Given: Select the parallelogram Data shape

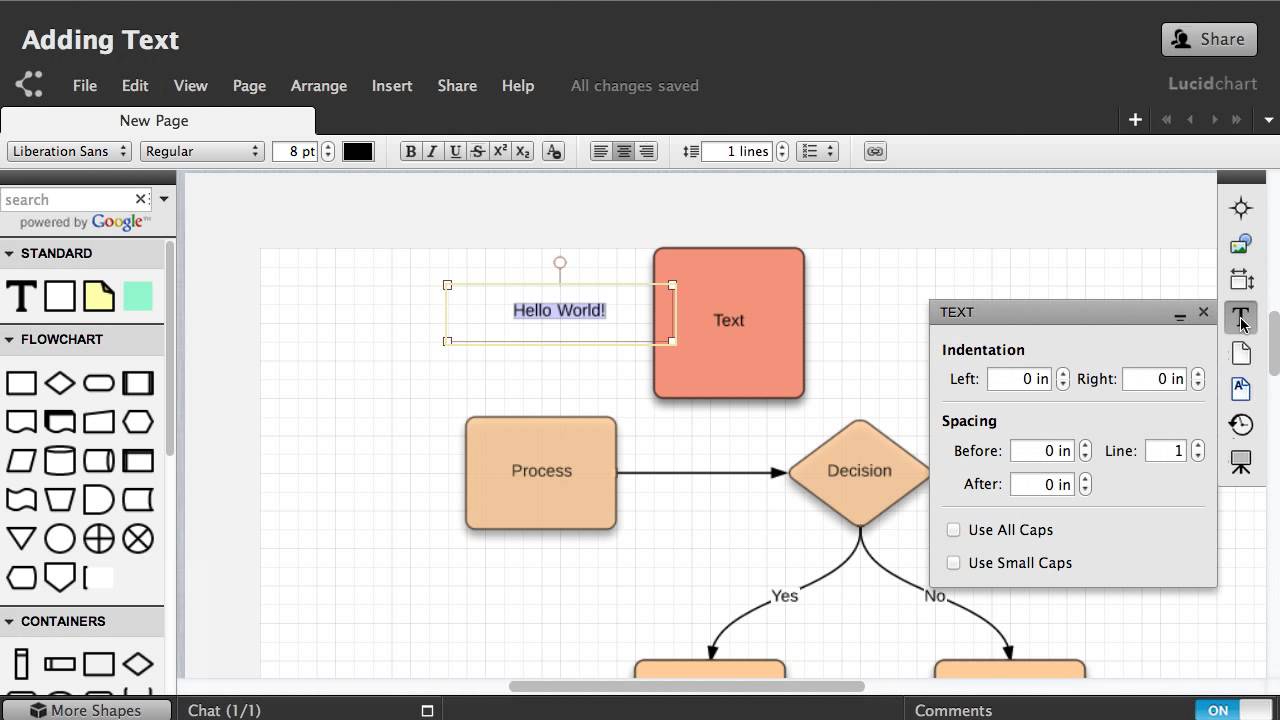Looking at the screenshot, I should [x=21, y=461].
